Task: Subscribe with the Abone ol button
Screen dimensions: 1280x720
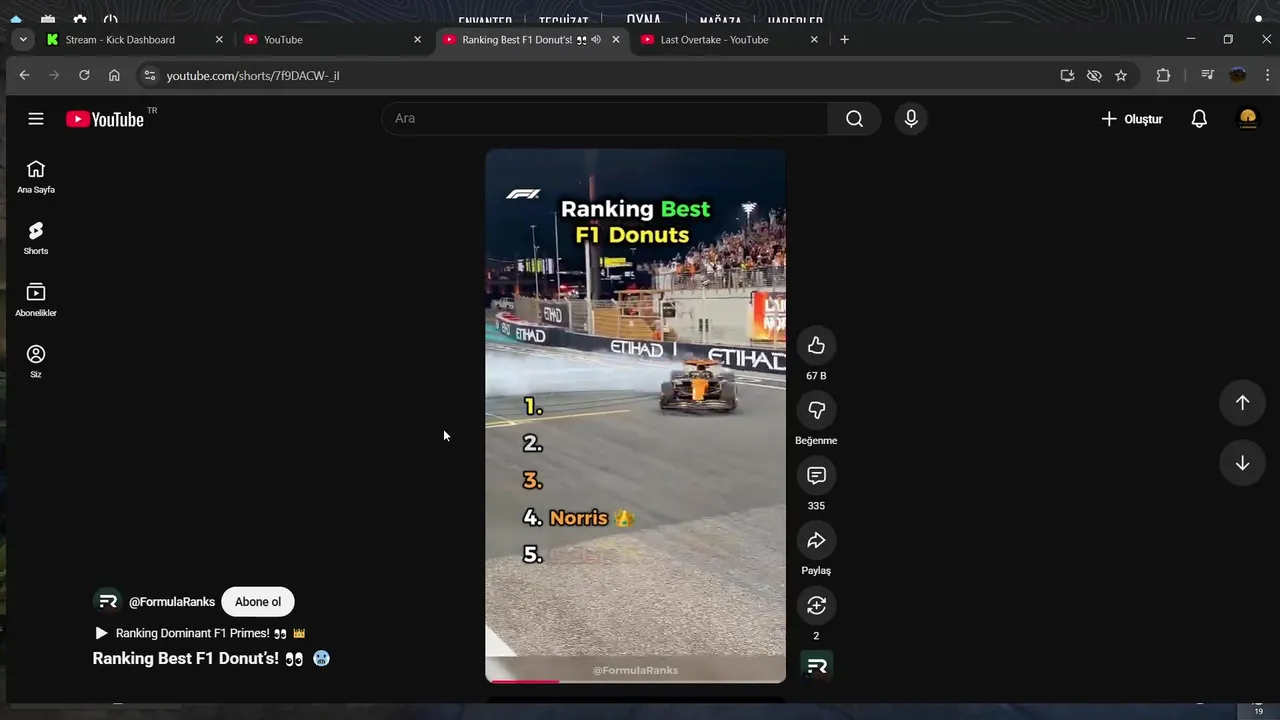Action: point(258,602)
